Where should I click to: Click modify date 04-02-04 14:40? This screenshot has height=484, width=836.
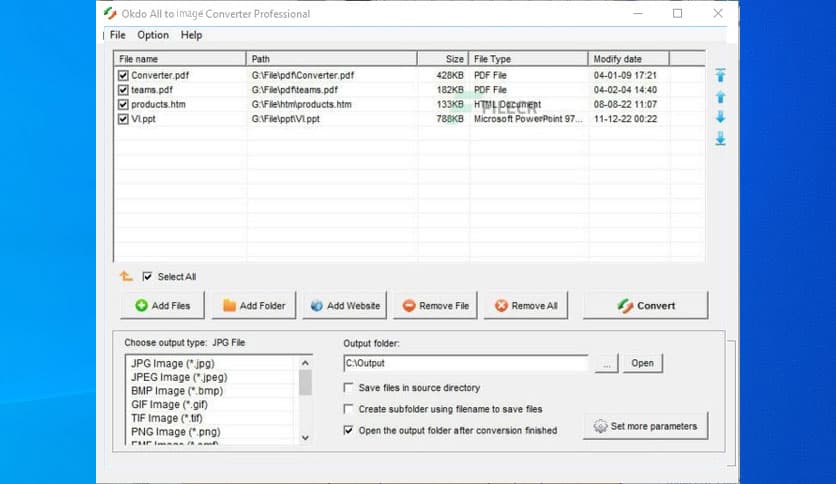(625, 90)
